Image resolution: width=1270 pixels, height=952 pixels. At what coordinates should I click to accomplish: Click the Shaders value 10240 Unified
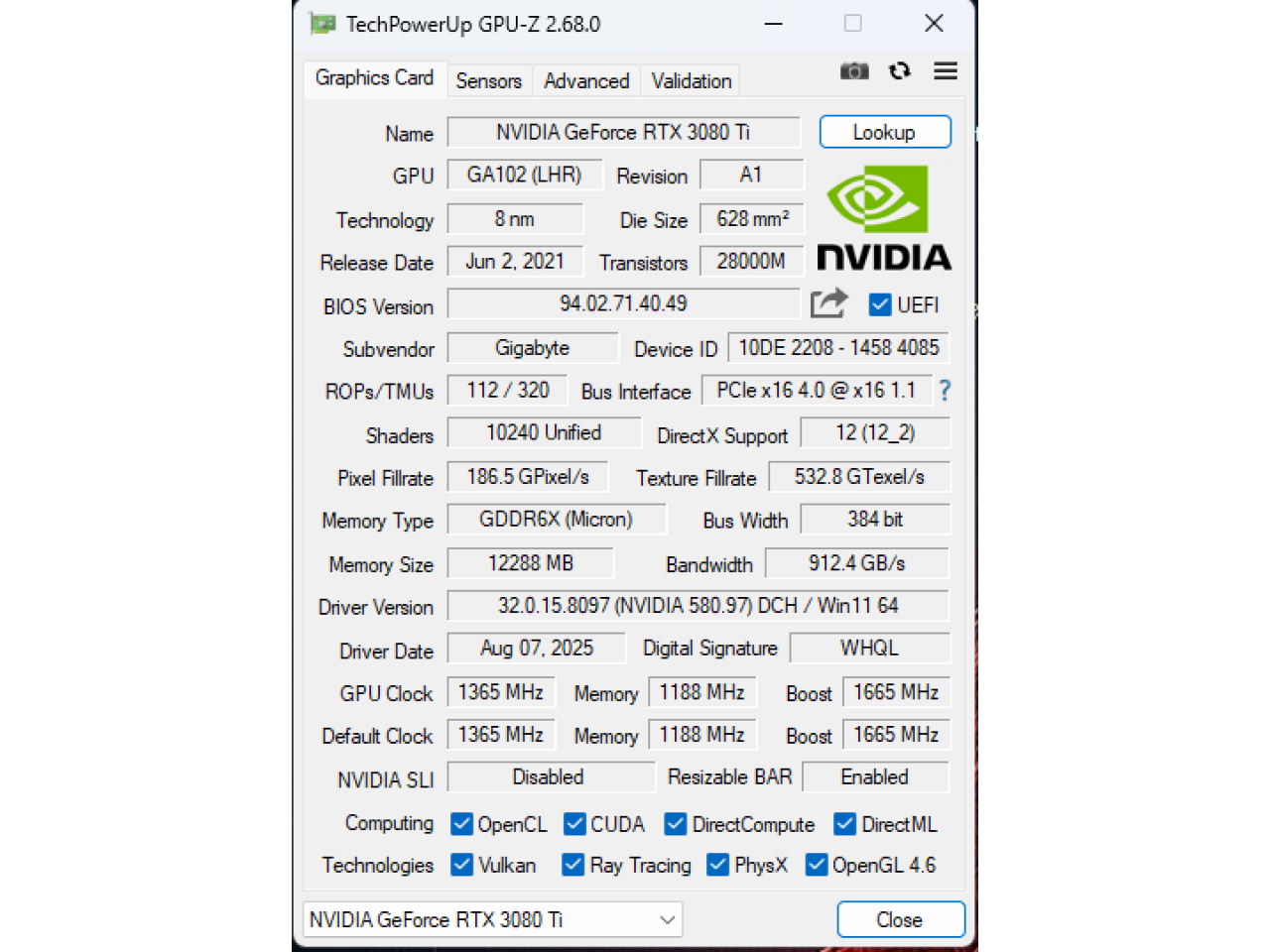(544, 432)
